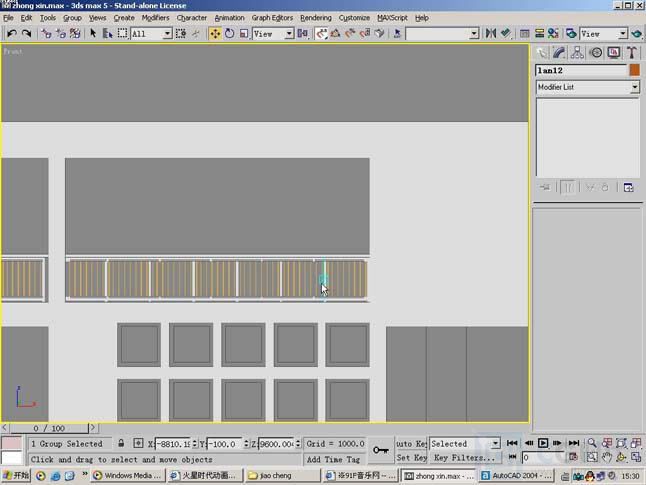646x485 pixels.
Task: Activate the Unlink Selection tool
Action: 61,33
